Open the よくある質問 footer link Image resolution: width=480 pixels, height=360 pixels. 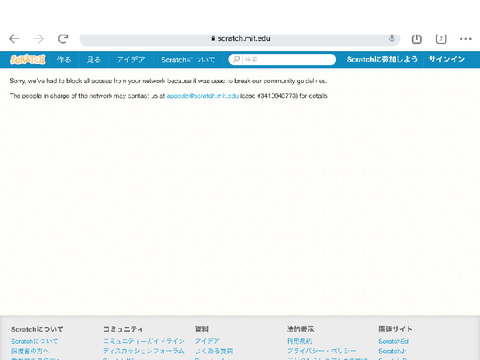pyautogui.click(x=214, y=351)
